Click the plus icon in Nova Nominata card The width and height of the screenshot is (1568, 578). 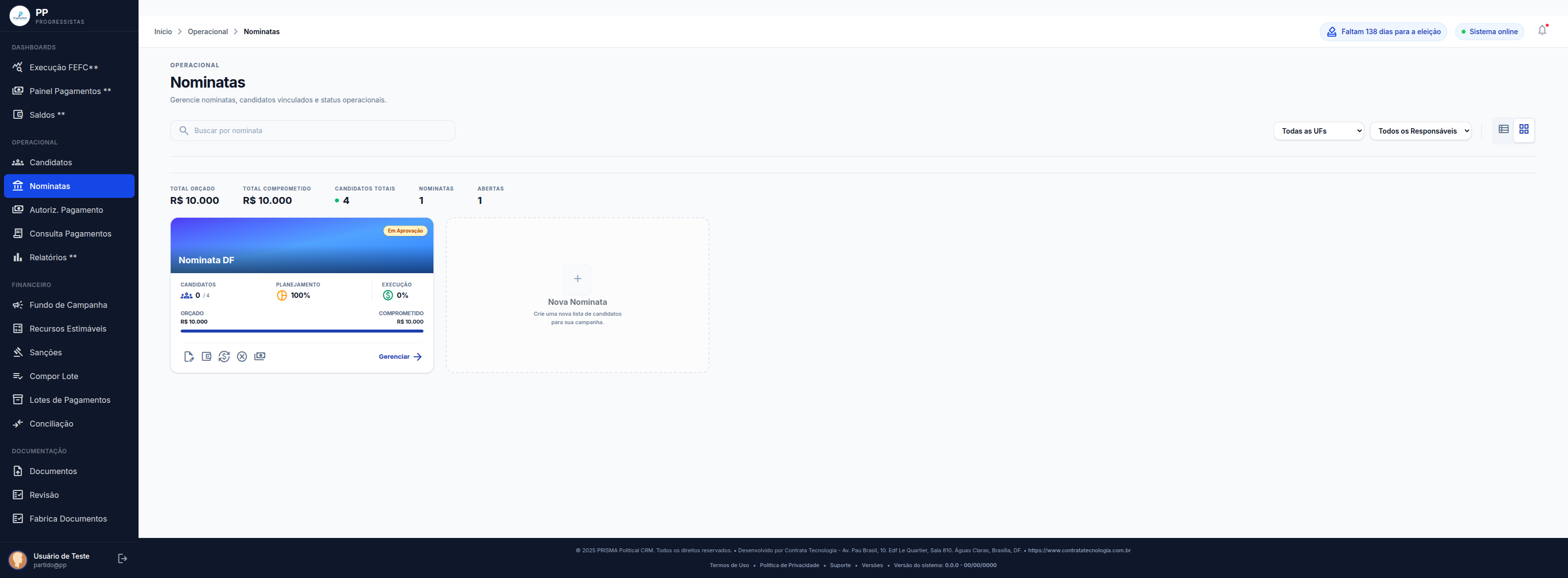pyautogui.click(x=577, y=279)
